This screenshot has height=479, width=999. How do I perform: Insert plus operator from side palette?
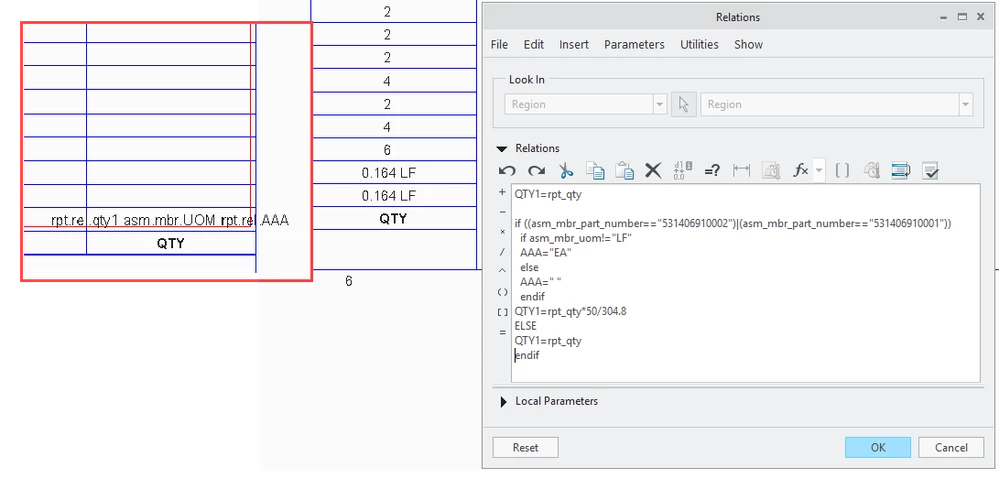(x=502, y=192)
